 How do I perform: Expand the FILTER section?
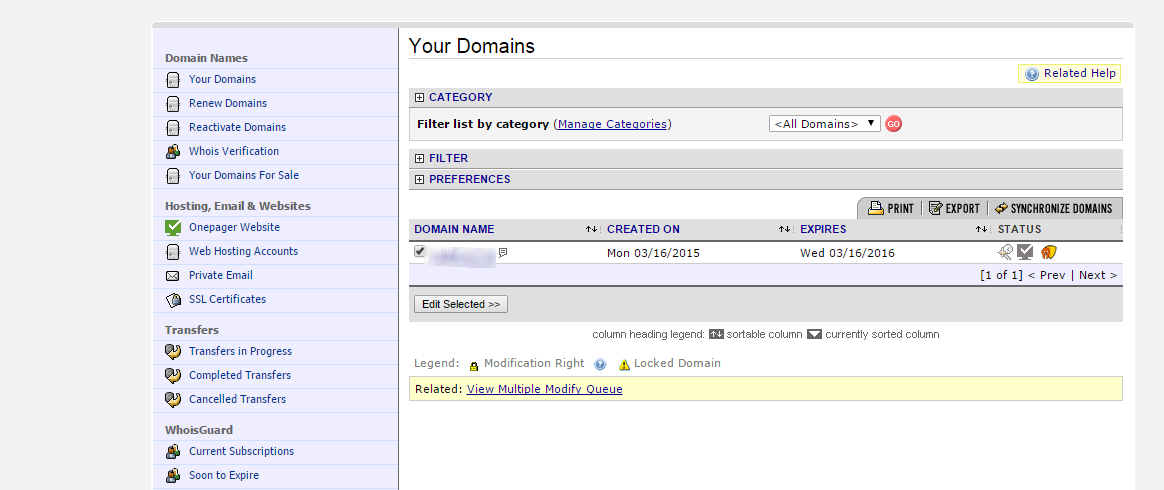pos(420,159)
